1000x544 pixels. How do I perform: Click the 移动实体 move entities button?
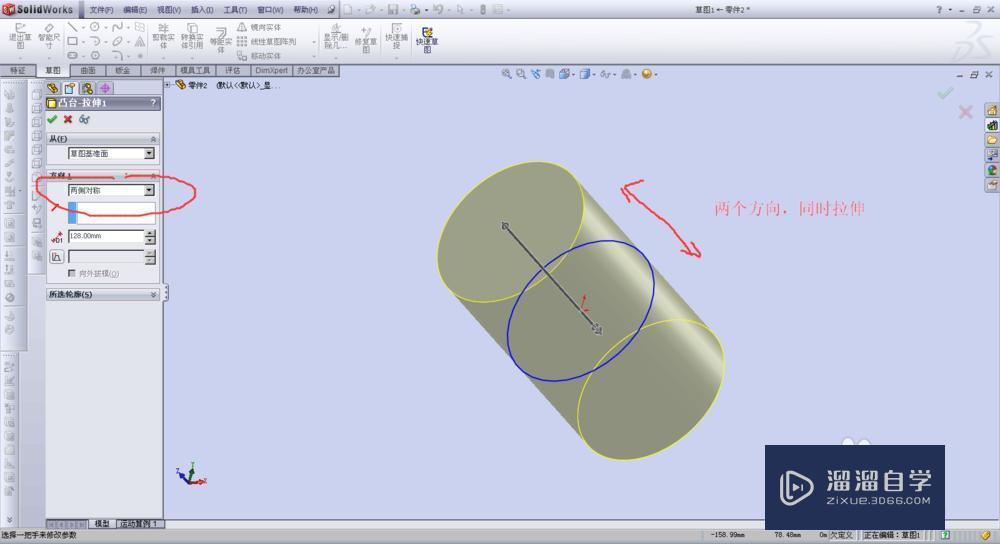(x=260, y=56)
